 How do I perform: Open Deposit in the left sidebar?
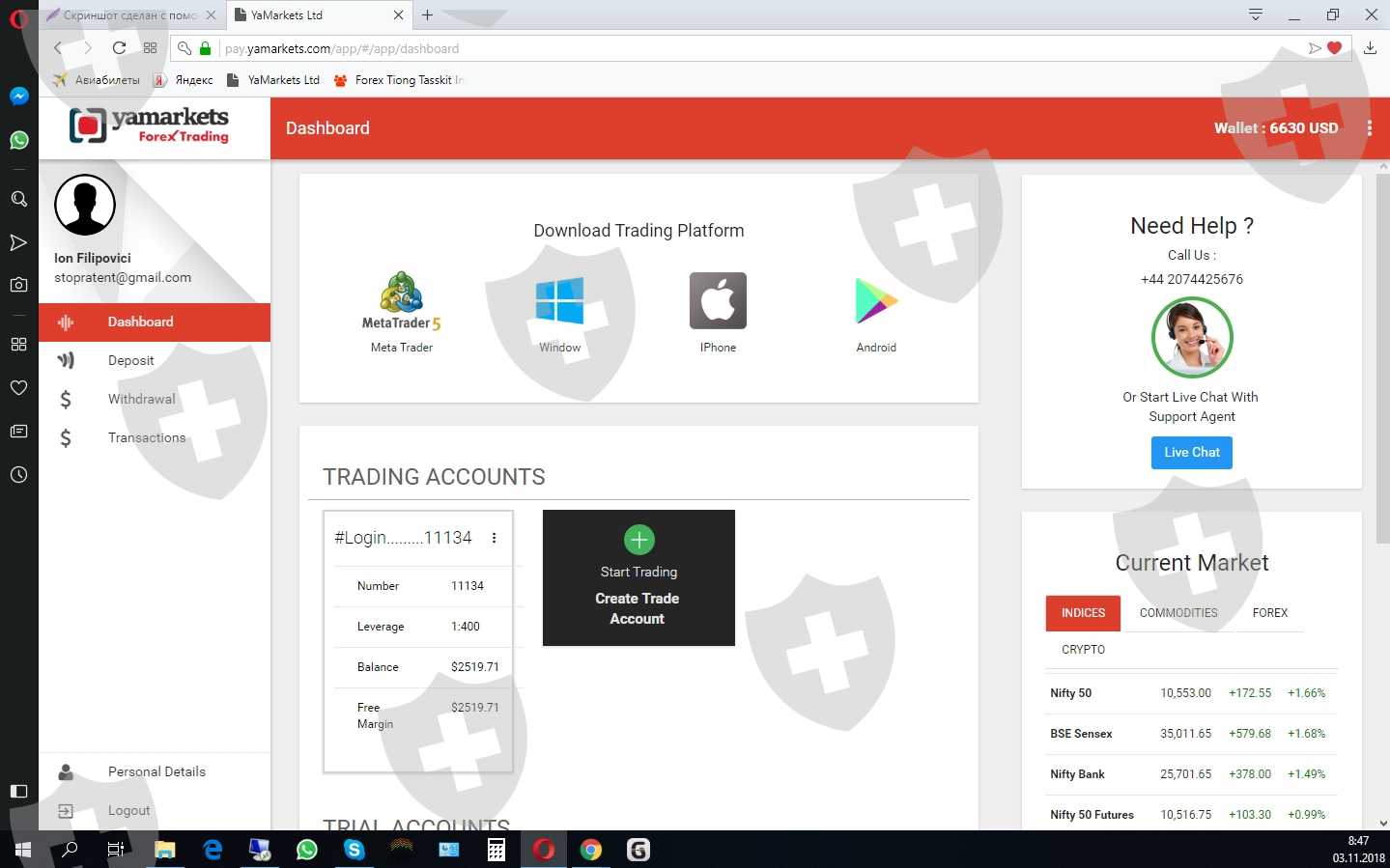131,361
